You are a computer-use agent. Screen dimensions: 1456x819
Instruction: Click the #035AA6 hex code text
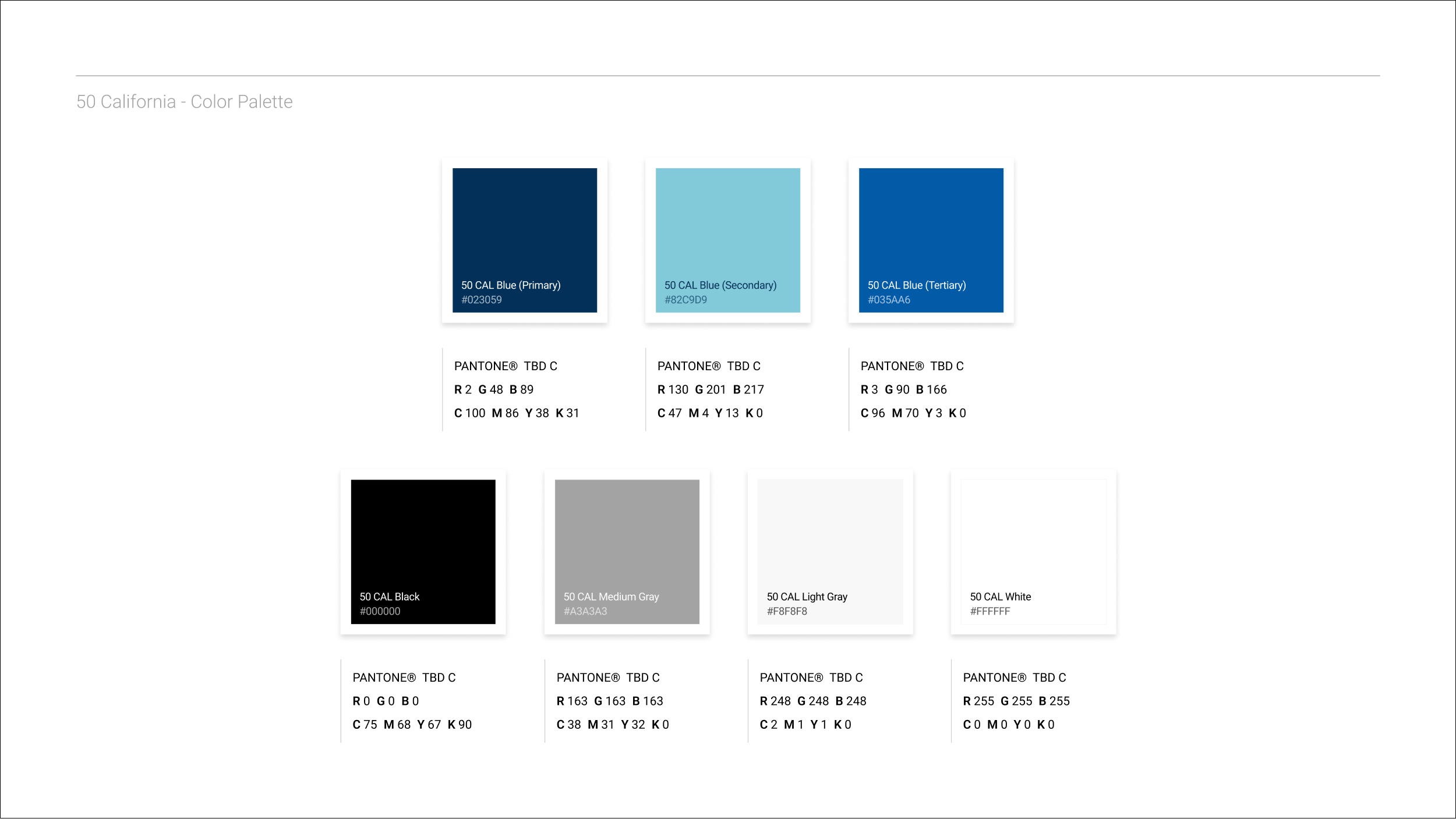[889, 300]
